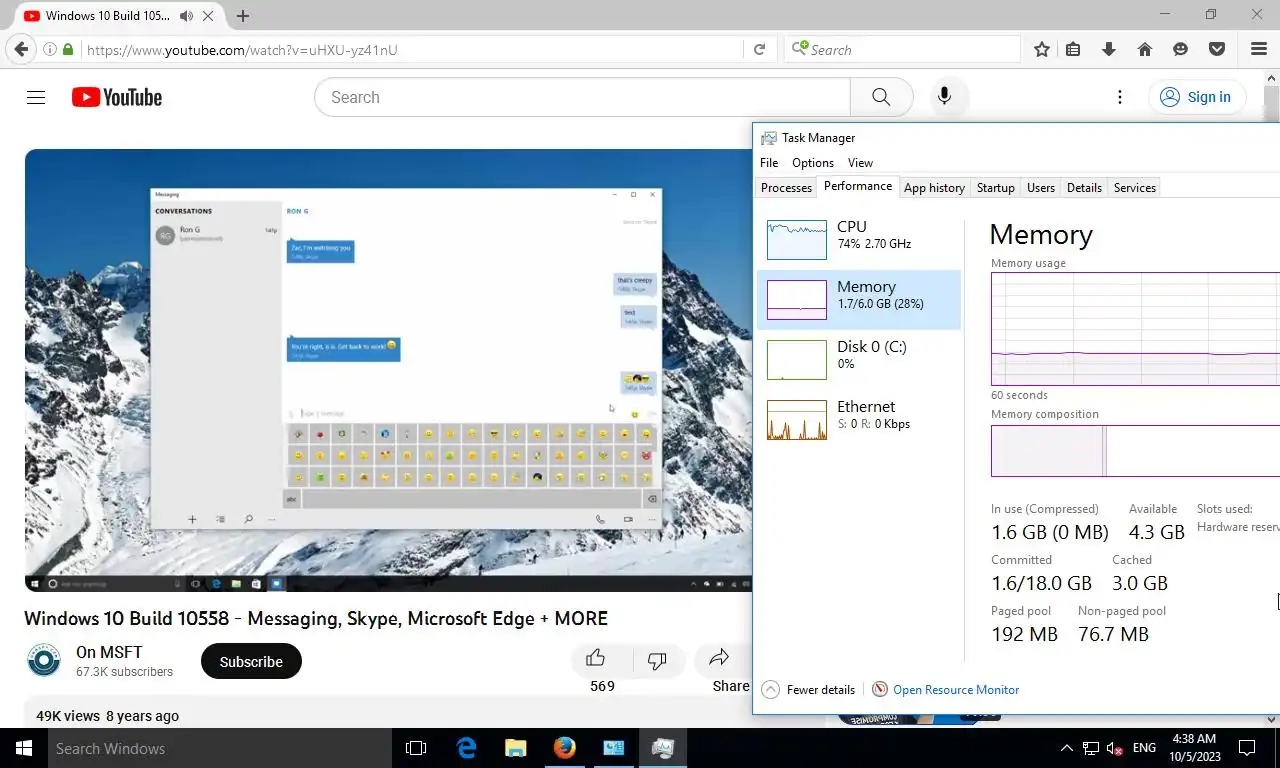Launch Microsoft Edge from the taskbar
The image size is (1280, 768).
click(466, 748)
